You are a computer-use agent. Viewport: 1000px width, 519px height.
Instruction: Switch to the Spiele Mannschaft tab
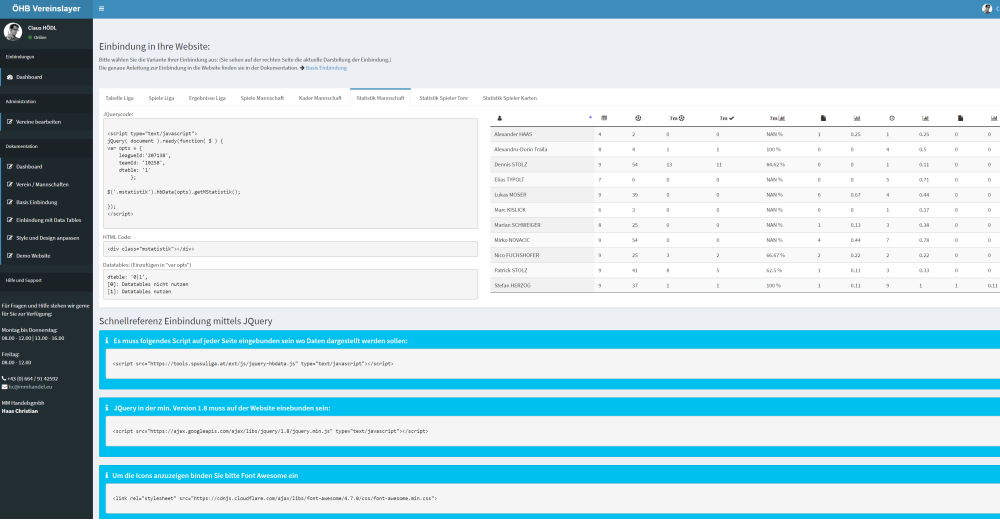[262, 98]
